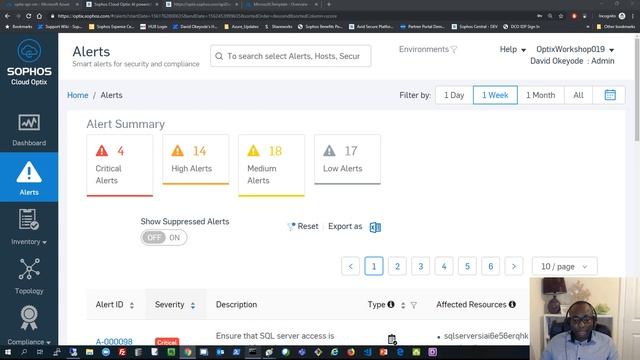Open the Inventory sidebar section
The height and width of the screenshot is (360, 640).
(x=29, y=227)
